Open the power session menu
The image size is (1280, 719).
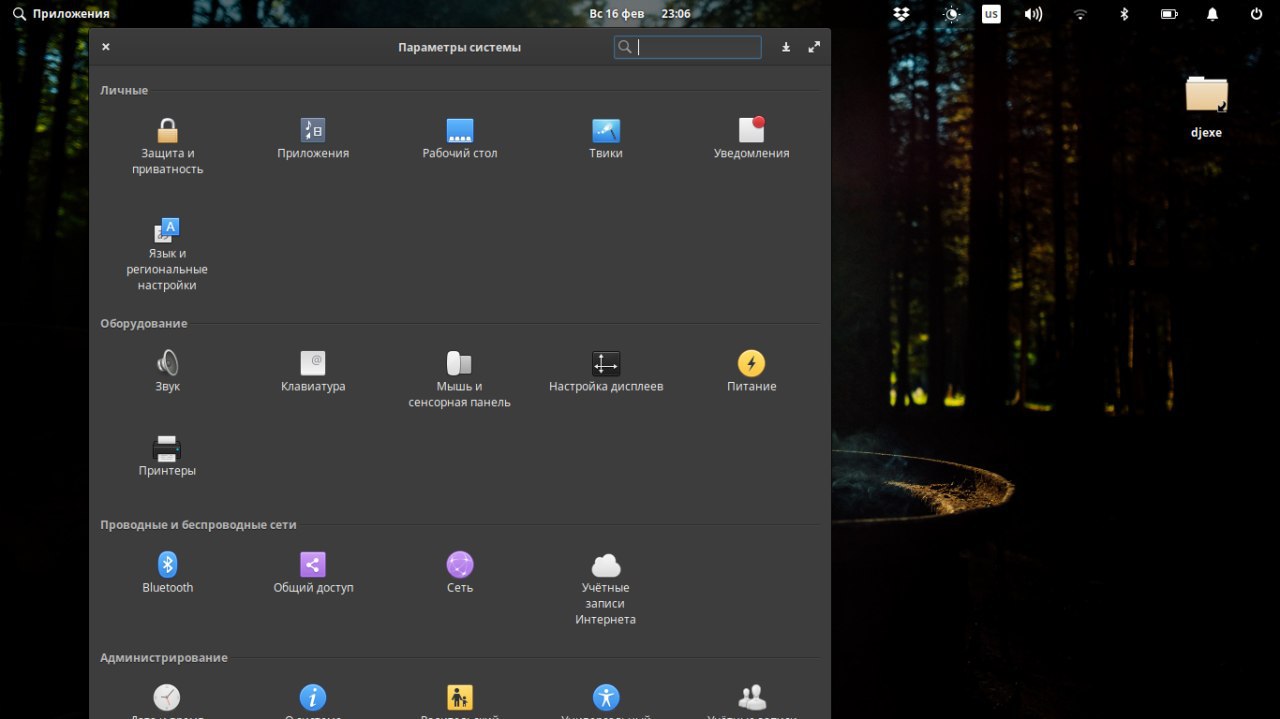point(1256,14)
